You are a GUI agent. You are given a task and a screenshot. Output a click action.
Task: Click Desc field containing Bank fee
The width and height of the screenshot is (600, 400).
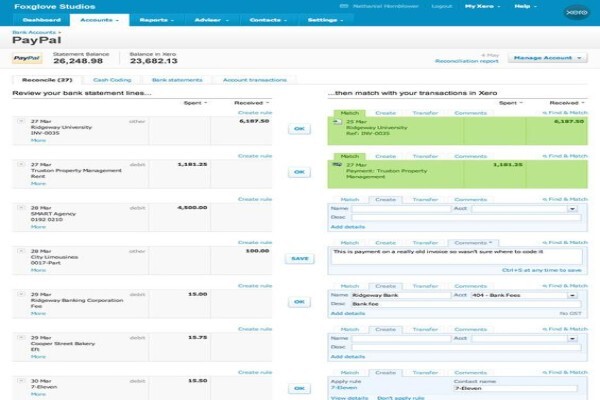[466, 304]
